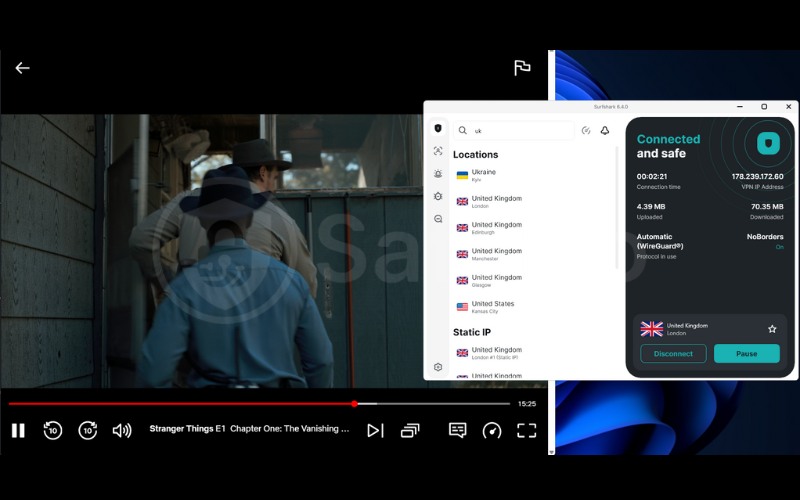The height and width of the screenshot is (500, 800).
Task: Click the Automatic (WireGuard) protocol label
Action: (660, 241)
